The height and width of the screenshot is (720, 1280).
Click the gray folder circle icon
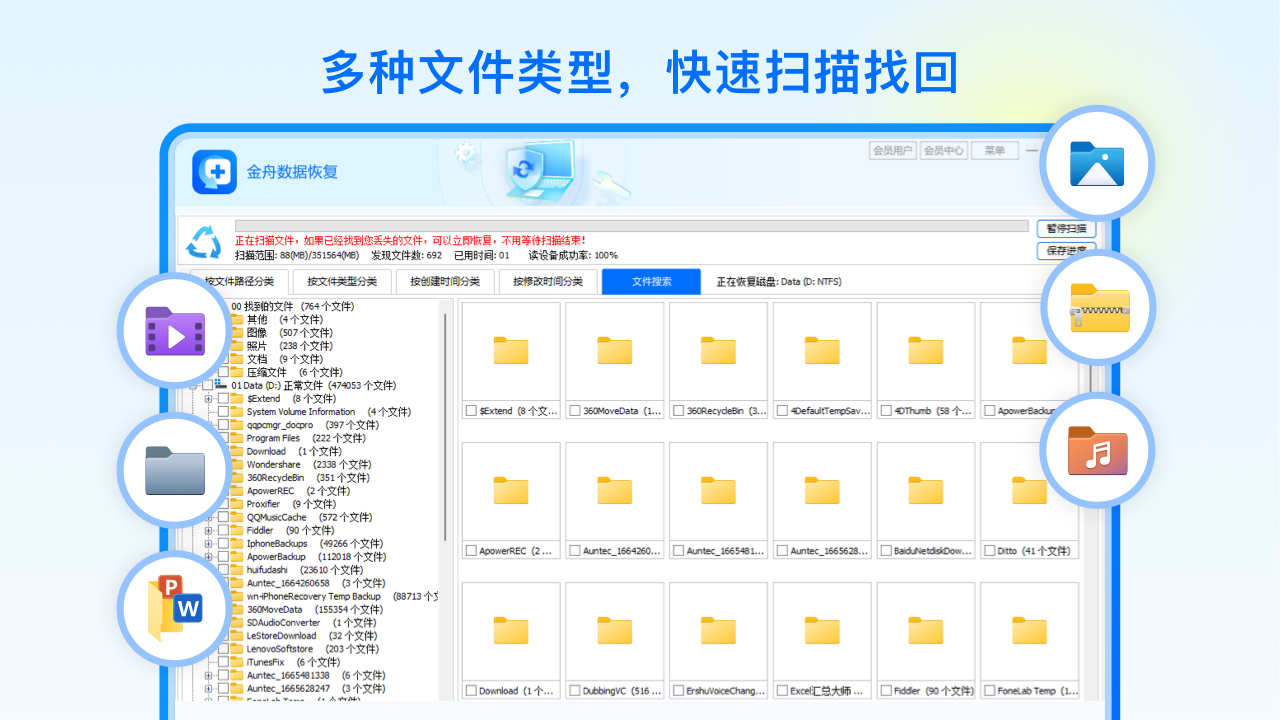173,470
